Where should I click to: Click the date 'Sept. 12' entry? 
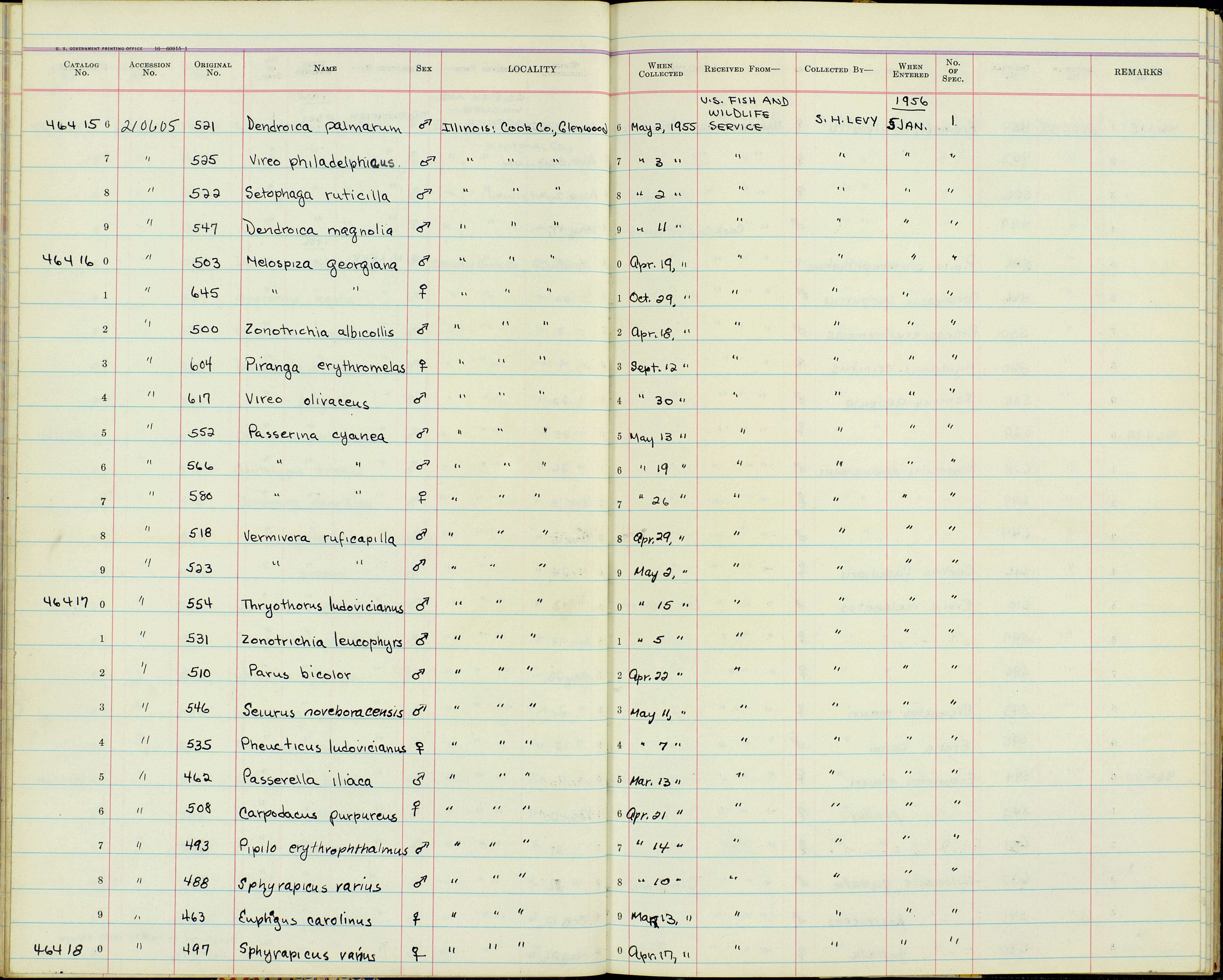coord(654,367)
